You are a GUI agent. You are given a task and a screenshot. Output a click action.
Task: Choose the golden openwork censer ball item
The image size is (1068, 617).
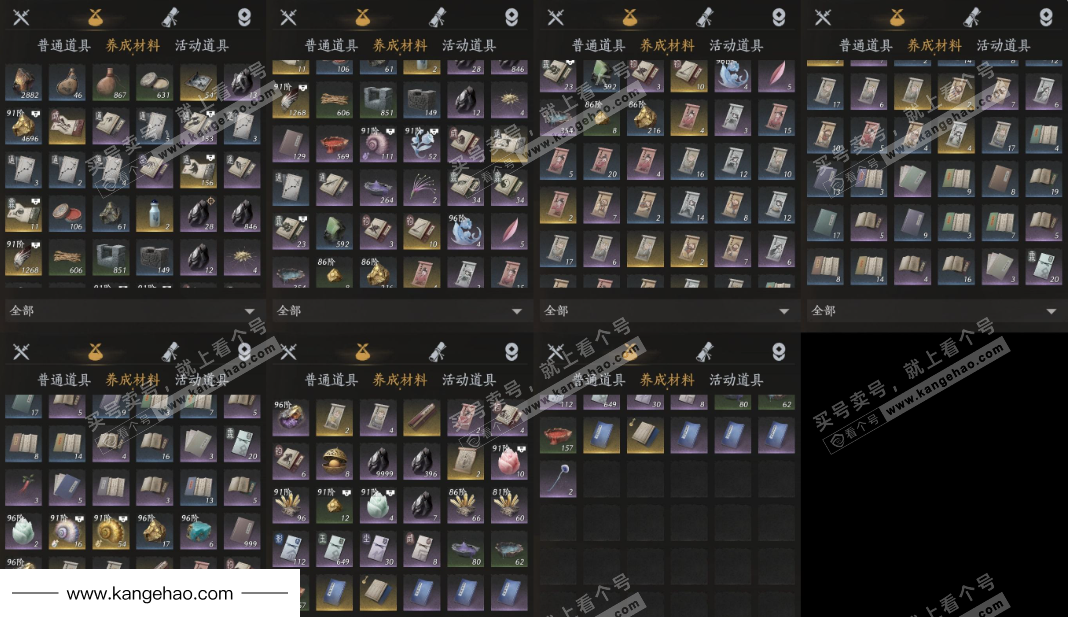click(x=334, y=462)
